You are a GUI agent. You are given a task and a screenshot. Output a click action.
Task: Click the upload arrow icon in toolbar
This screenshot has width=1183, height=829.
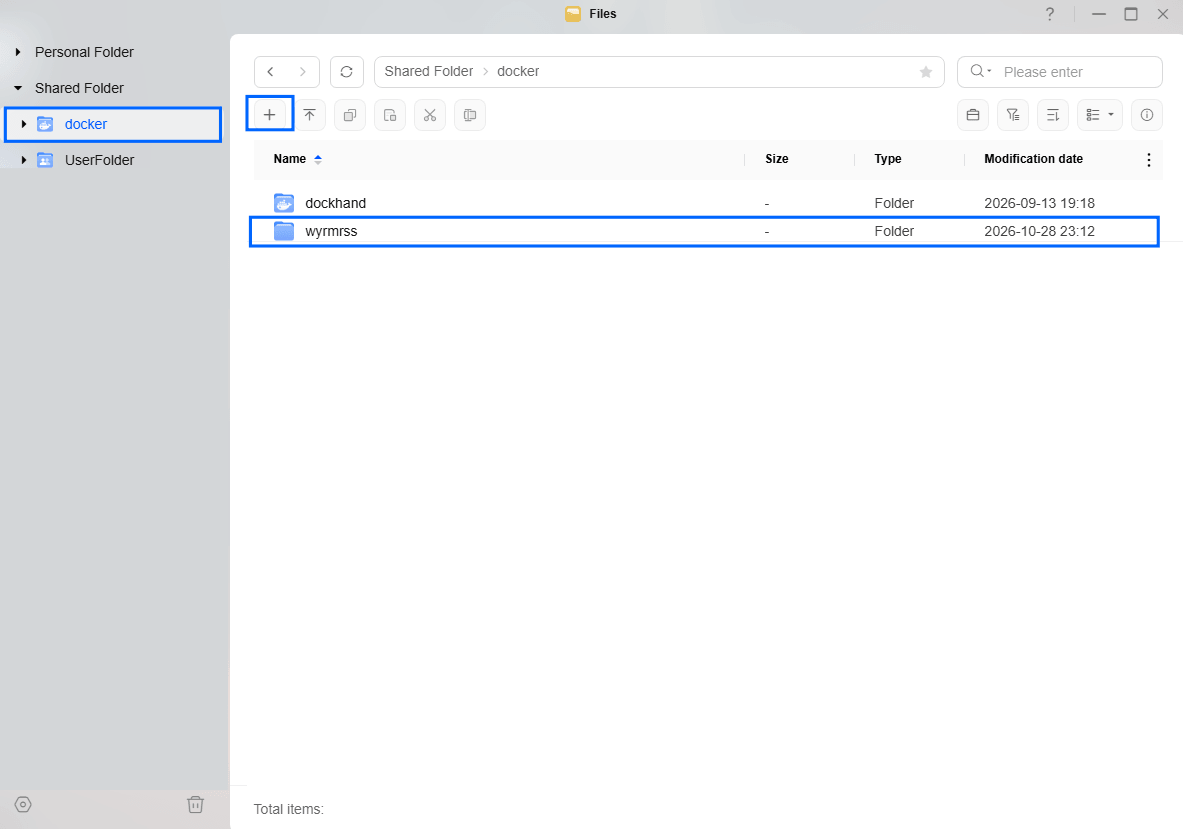click(309, 115)
